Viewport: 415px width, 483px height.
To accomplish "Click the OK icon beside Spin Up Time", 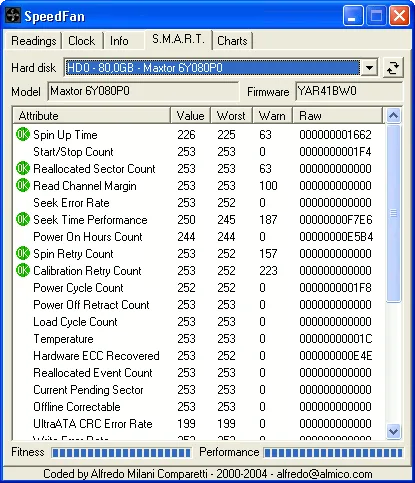I will 23,134.
